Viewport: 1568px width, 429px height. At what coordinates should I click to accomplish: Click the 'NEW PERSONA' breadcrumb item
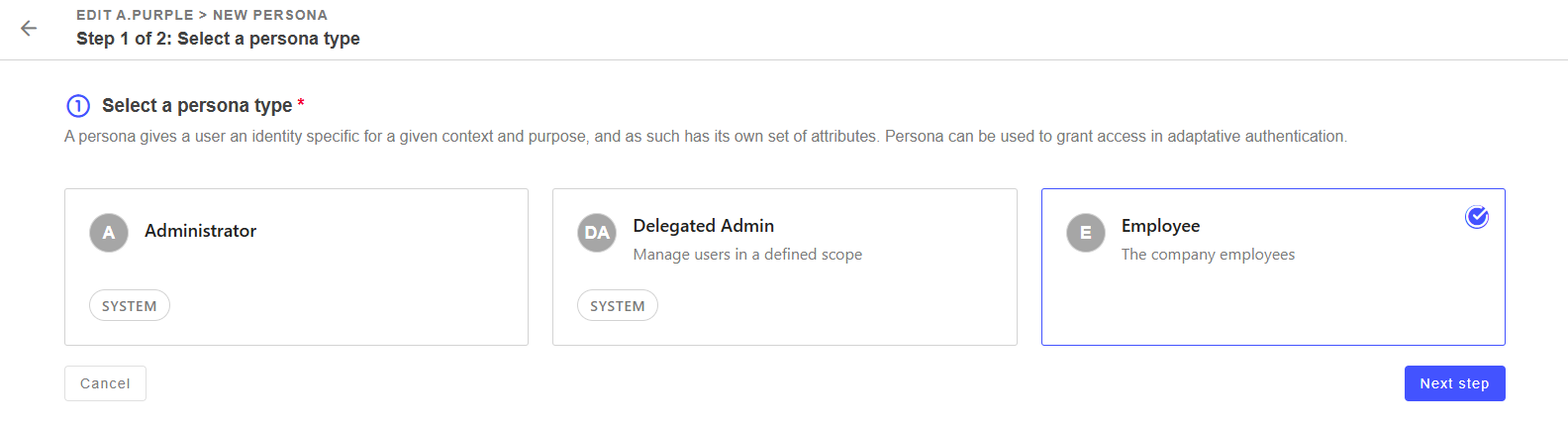[x=270, y=15]
